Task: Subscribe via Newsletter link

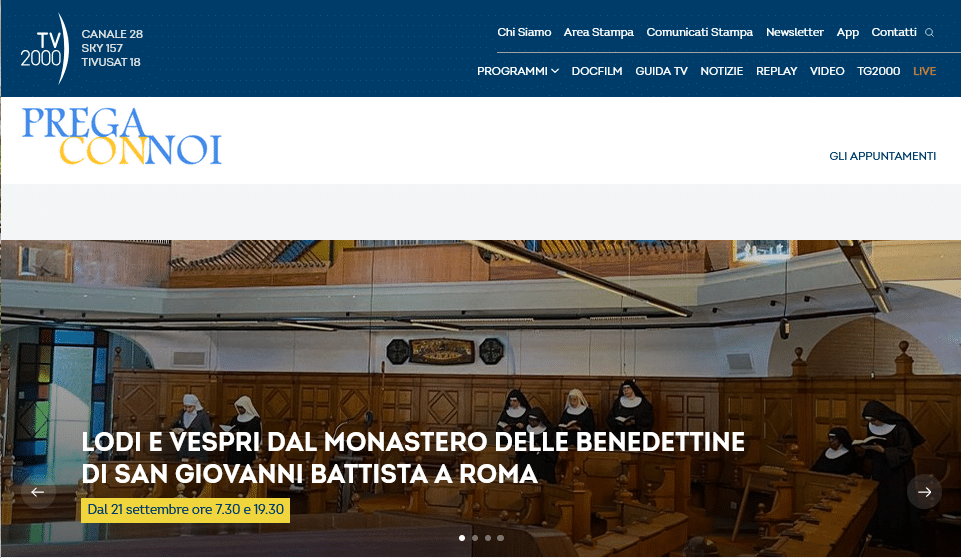Action: (794, 32)
